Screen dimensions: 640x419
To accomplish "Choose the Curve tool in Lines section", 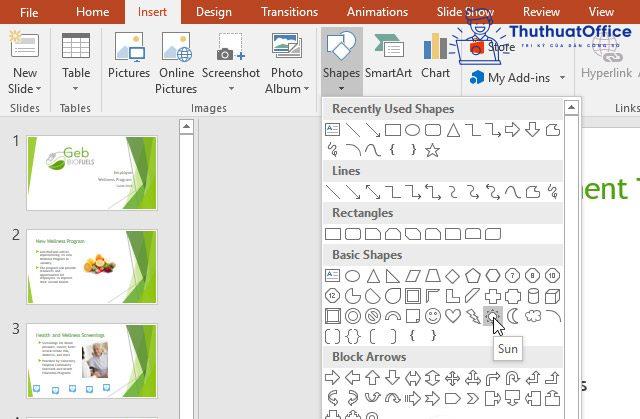I will click(x=513, y=192).
